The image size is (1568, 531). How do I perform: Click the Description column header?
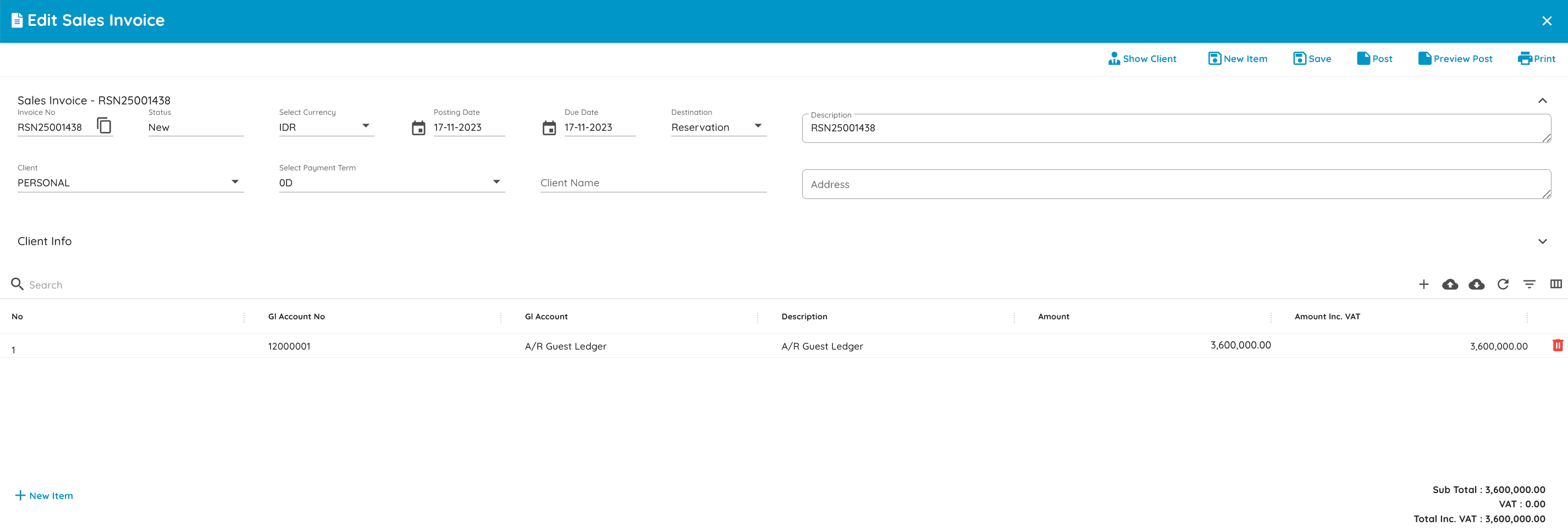click(x=804, y=316)
